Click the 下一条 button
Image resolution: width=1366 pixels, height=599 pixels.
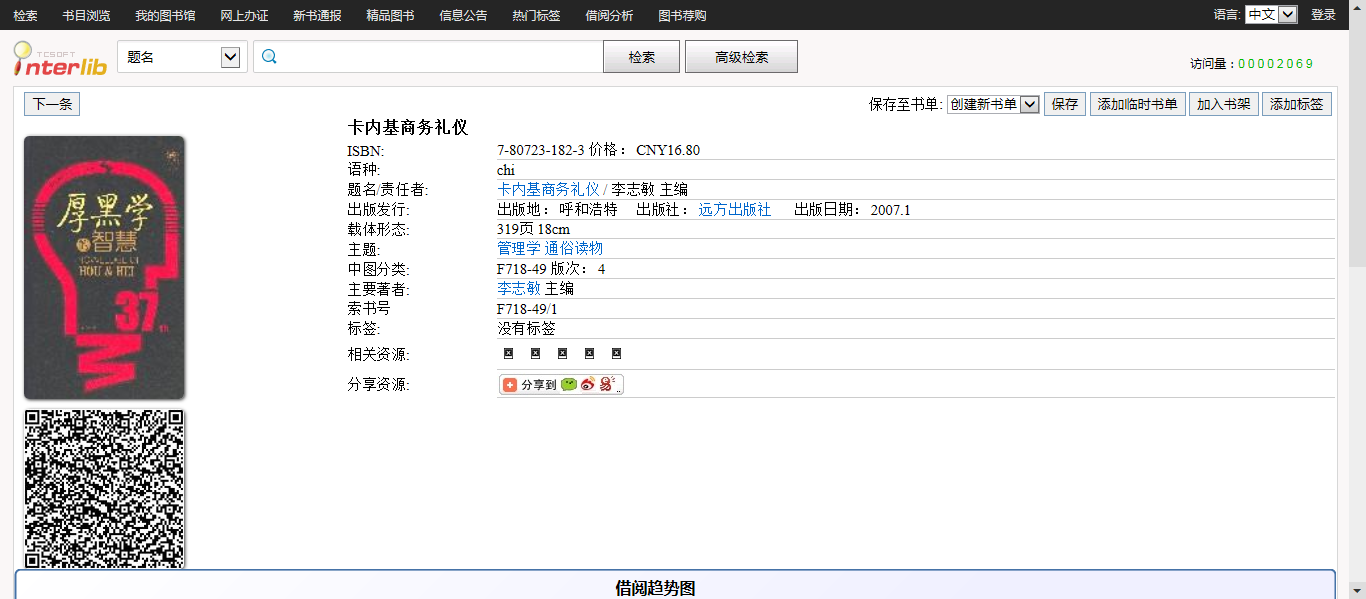tap(52, 104)
